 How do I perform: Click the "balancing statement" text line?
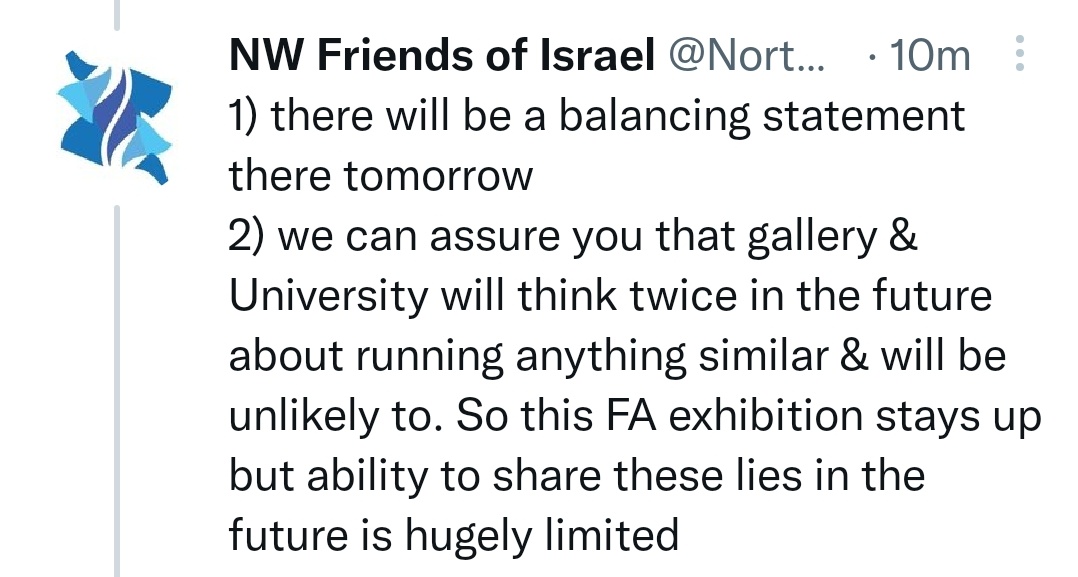coord(597,116)
